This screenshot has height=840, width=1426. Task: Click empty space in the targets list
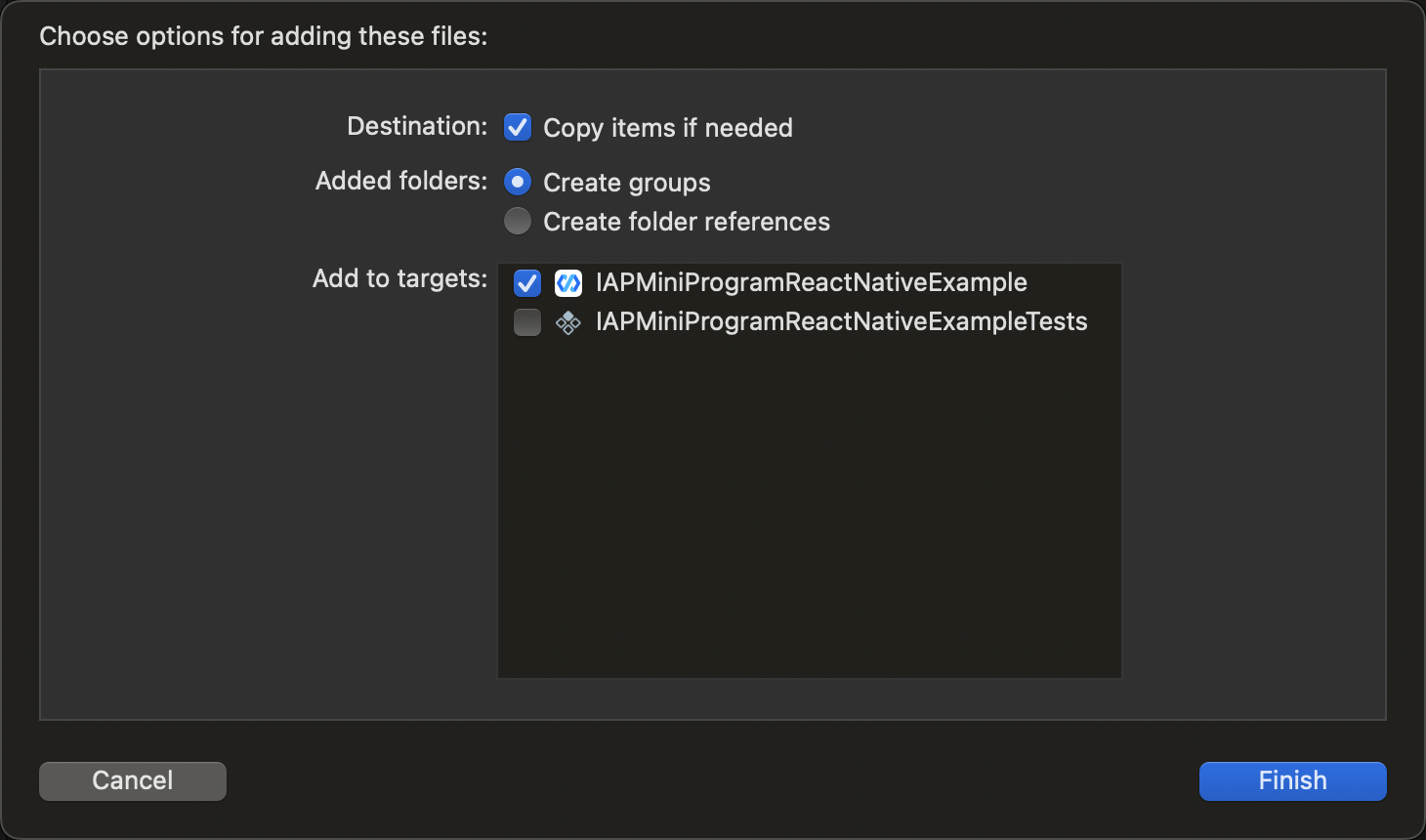(x=809, y=508)
